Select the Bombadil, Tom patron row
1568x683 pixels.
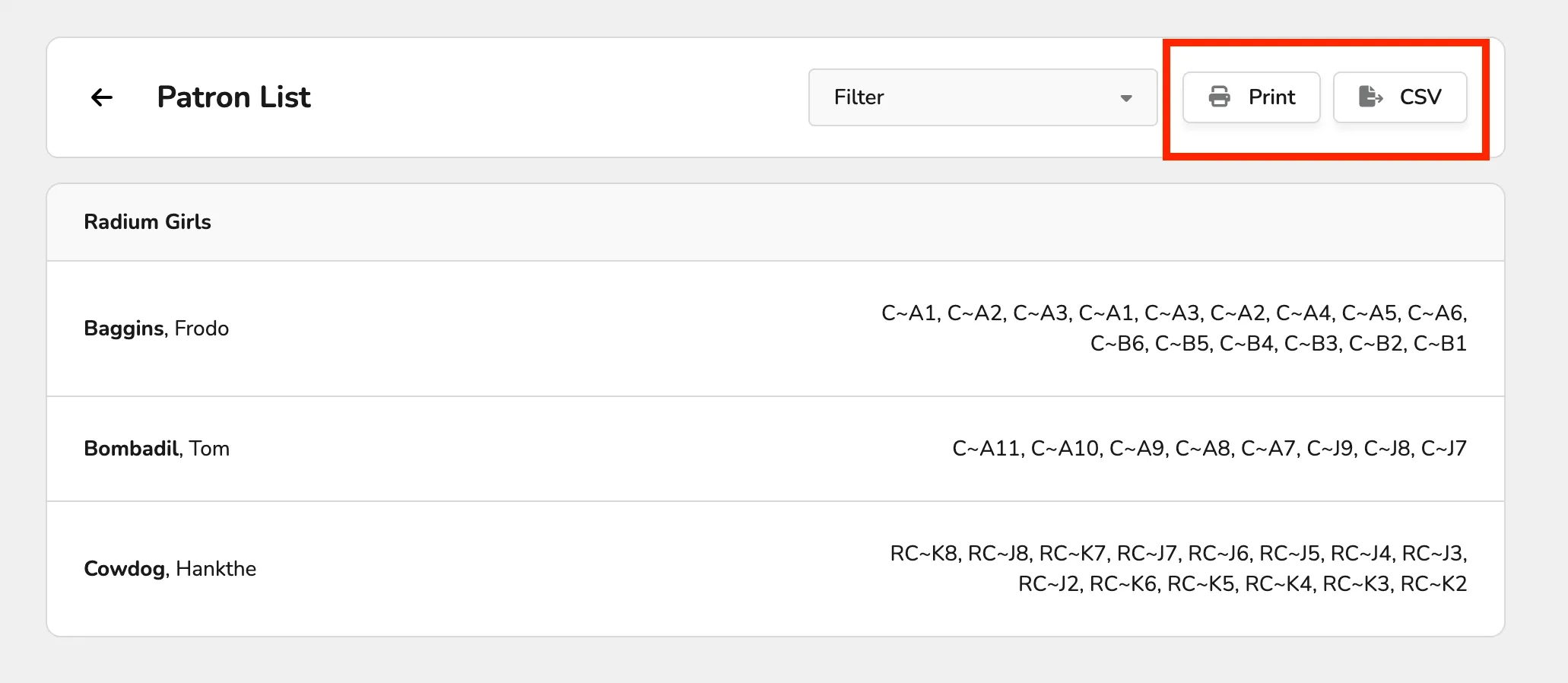776,449
